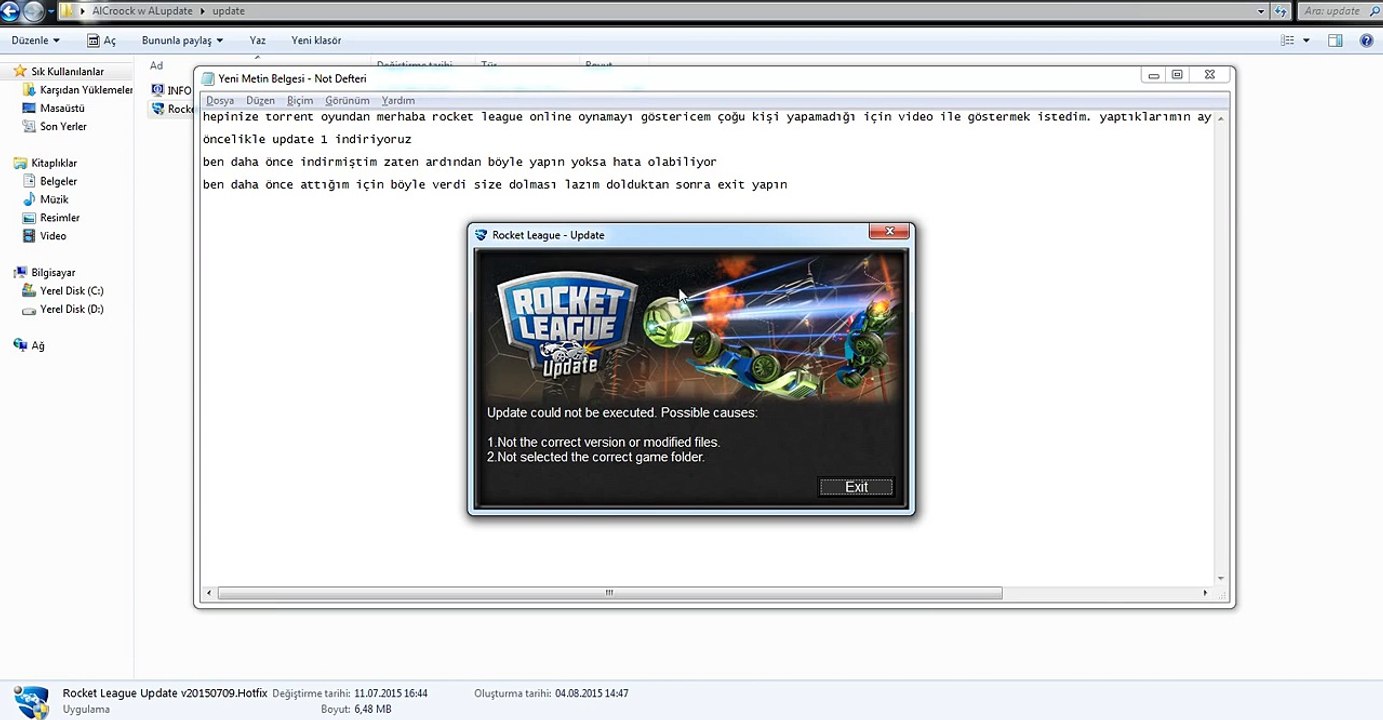The height and width of the screenshot is (720, 1383).
Task: Open the Müzik library
Action: click(x=54, y=199)
